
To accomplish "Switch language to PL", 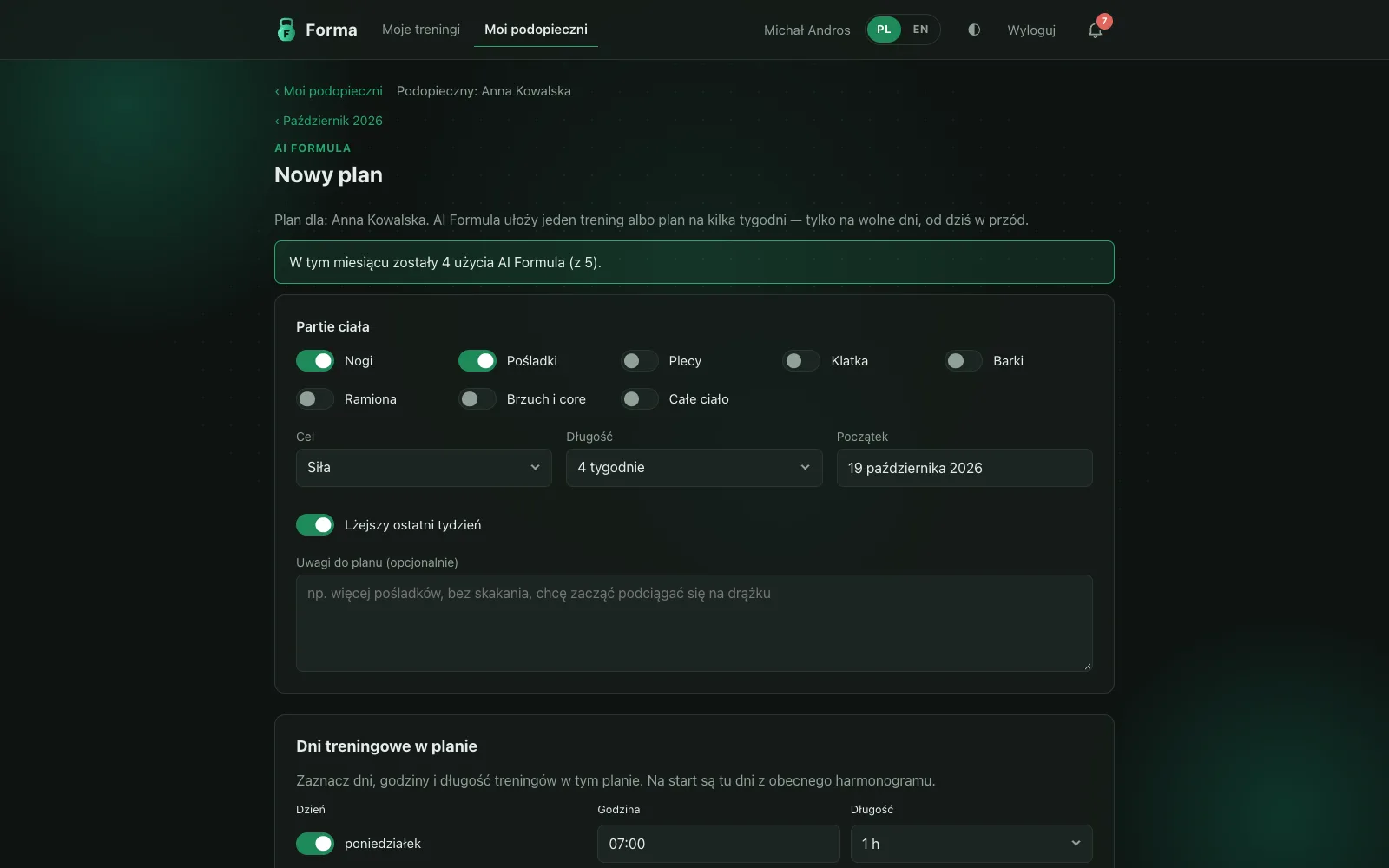I will point(884,30).
